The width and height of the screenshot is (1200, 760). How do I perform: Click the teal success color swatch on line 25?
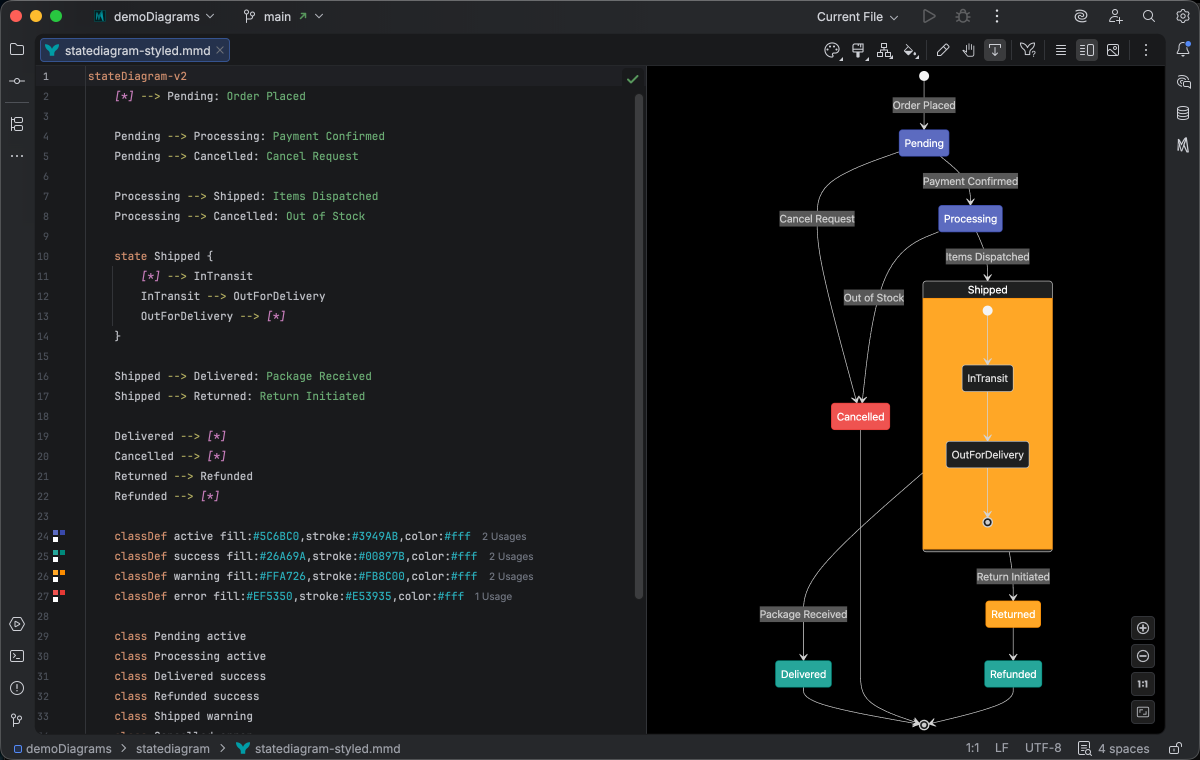coord(59,556)
